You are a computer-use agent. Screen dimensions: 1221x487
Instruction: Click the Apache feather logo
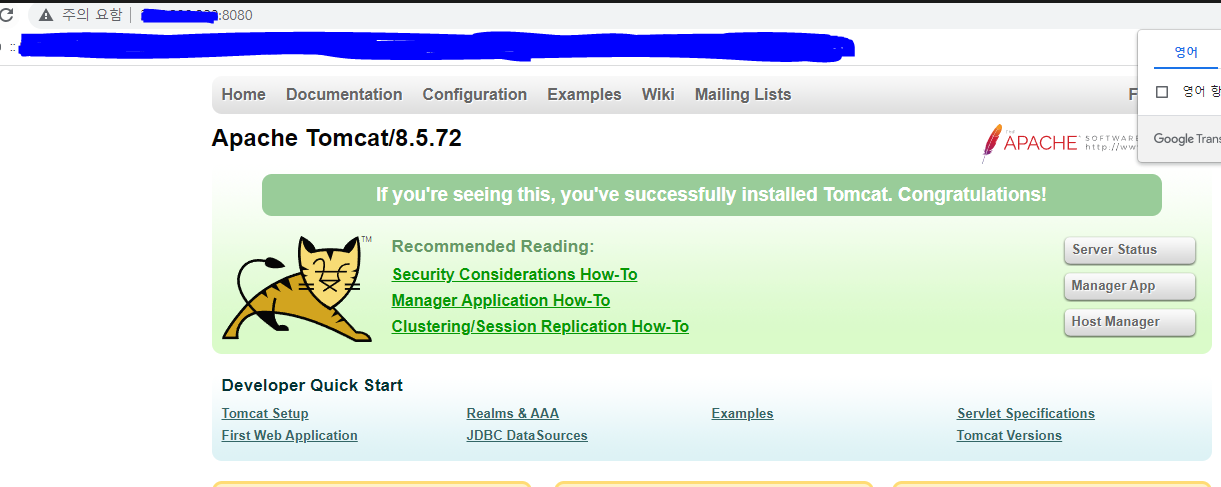point(1060,143)
